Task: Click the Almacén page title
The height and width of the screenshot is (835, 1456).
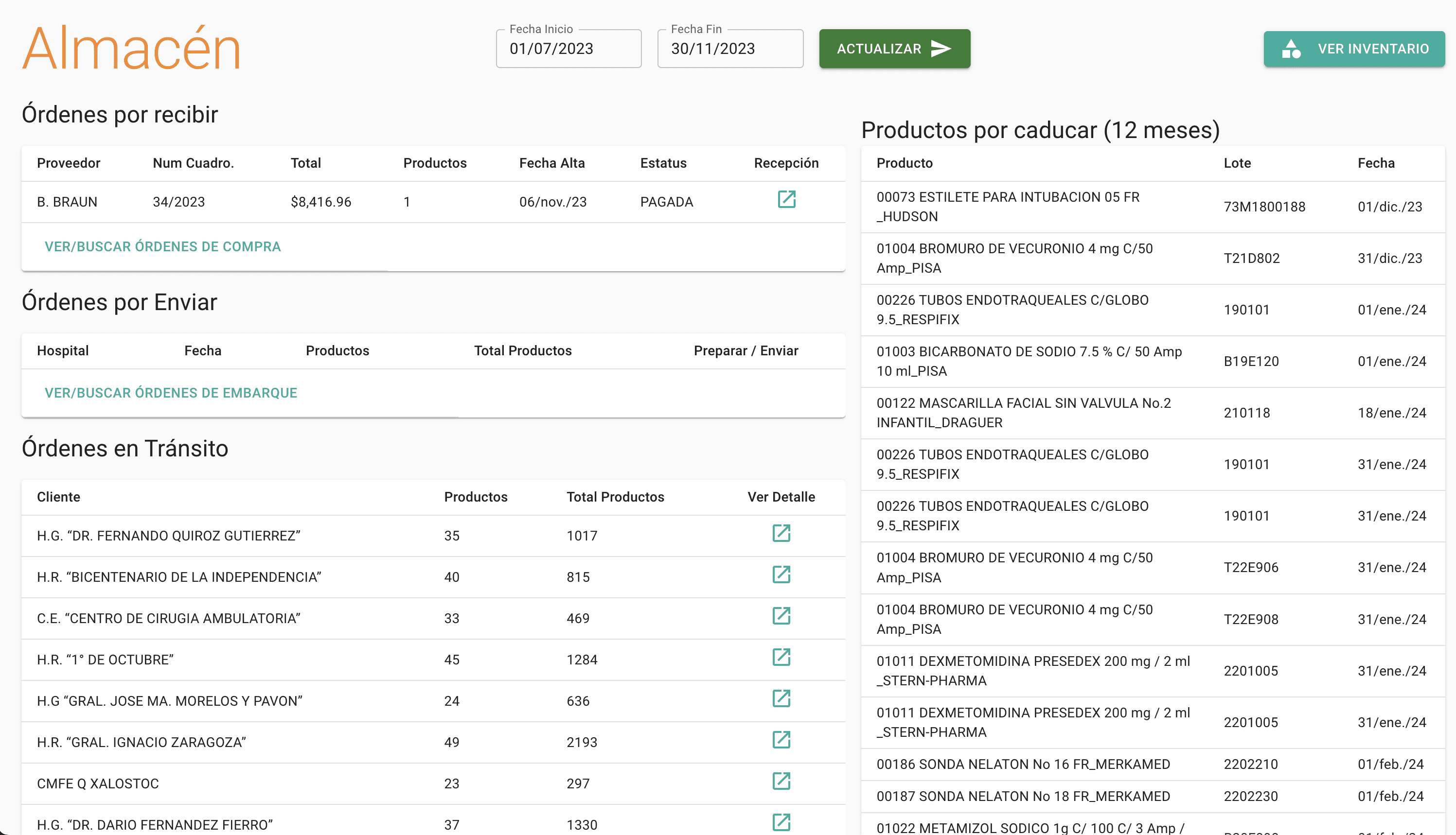Action: point(131,49)
